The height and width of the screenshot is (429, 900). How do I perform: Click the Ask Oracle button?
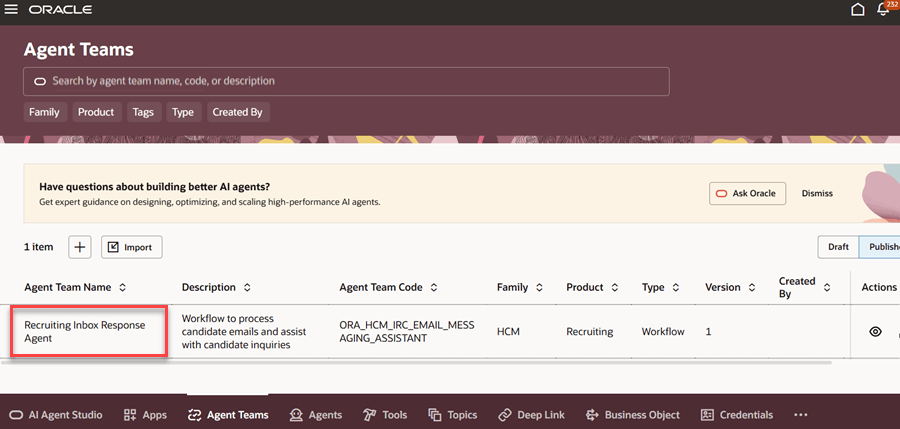(x=747, y=194)
